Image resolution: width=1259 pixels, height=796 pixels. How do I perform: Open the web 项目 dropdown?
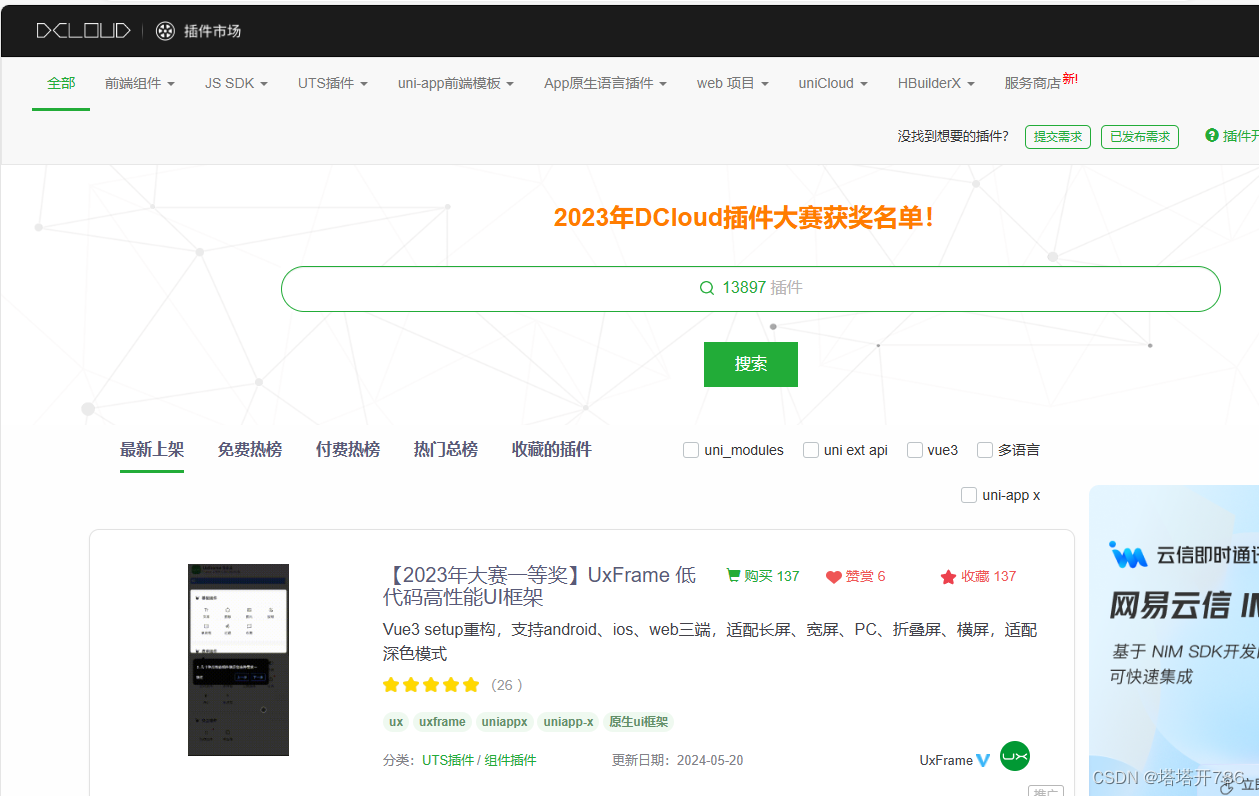[x=733, y=84]
